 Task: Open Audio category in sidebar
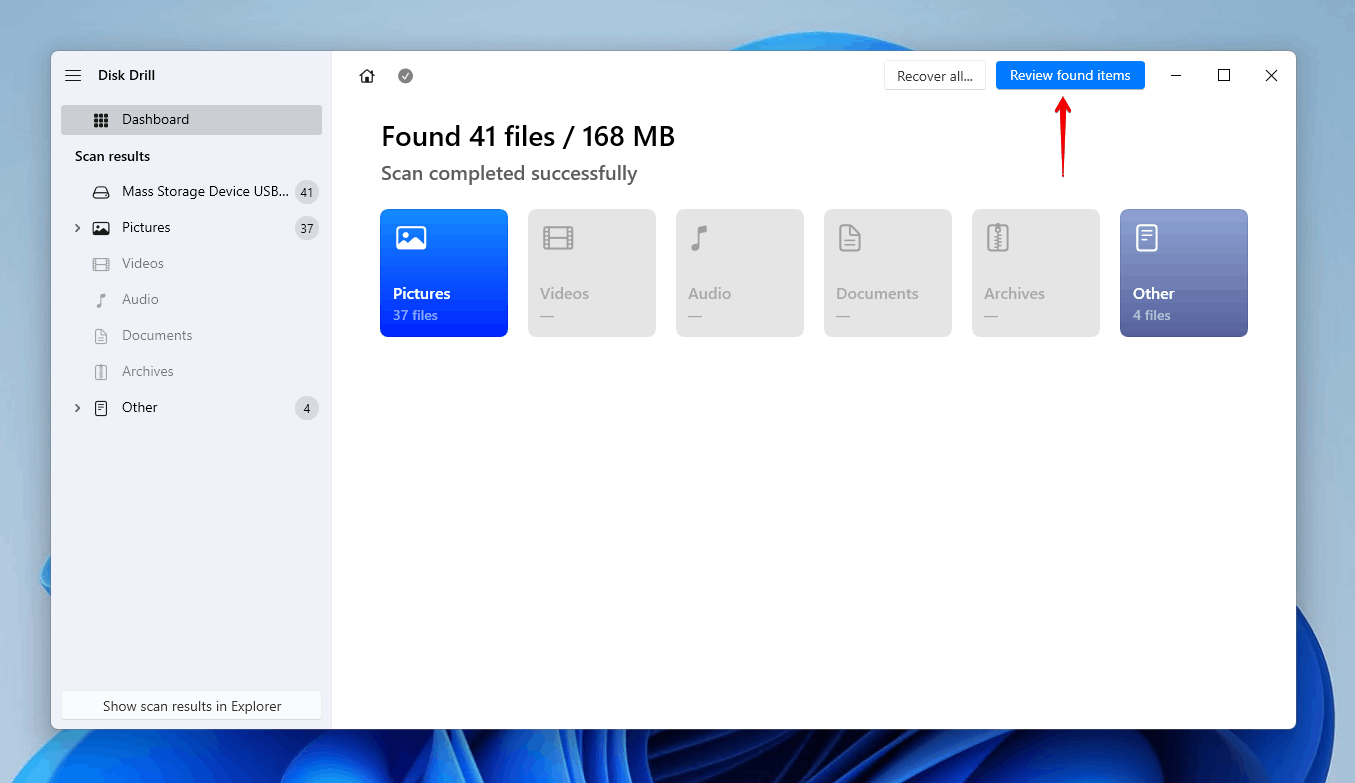tap(191, 300)
